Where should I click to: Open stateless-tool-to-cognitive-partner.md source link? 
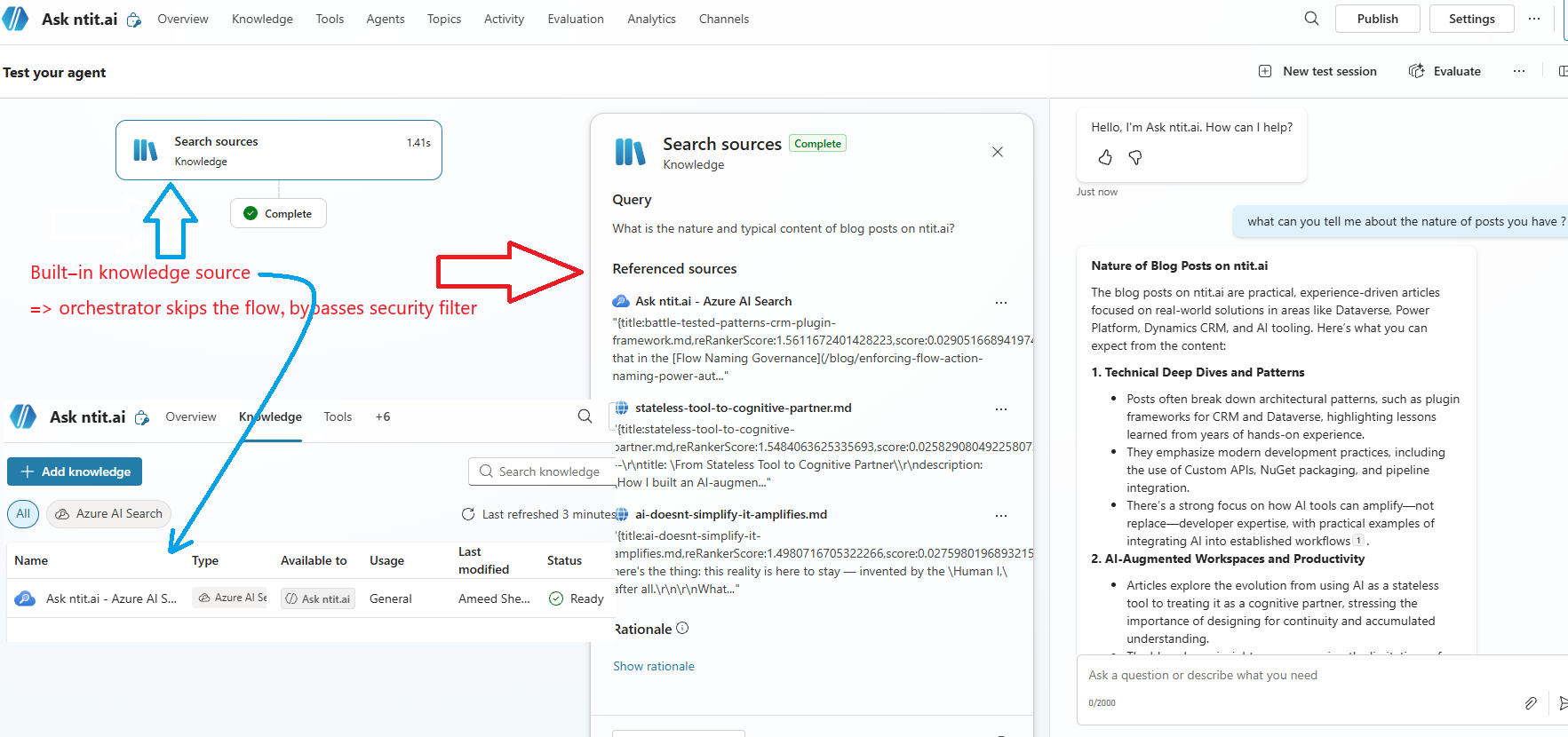(743, 408)
